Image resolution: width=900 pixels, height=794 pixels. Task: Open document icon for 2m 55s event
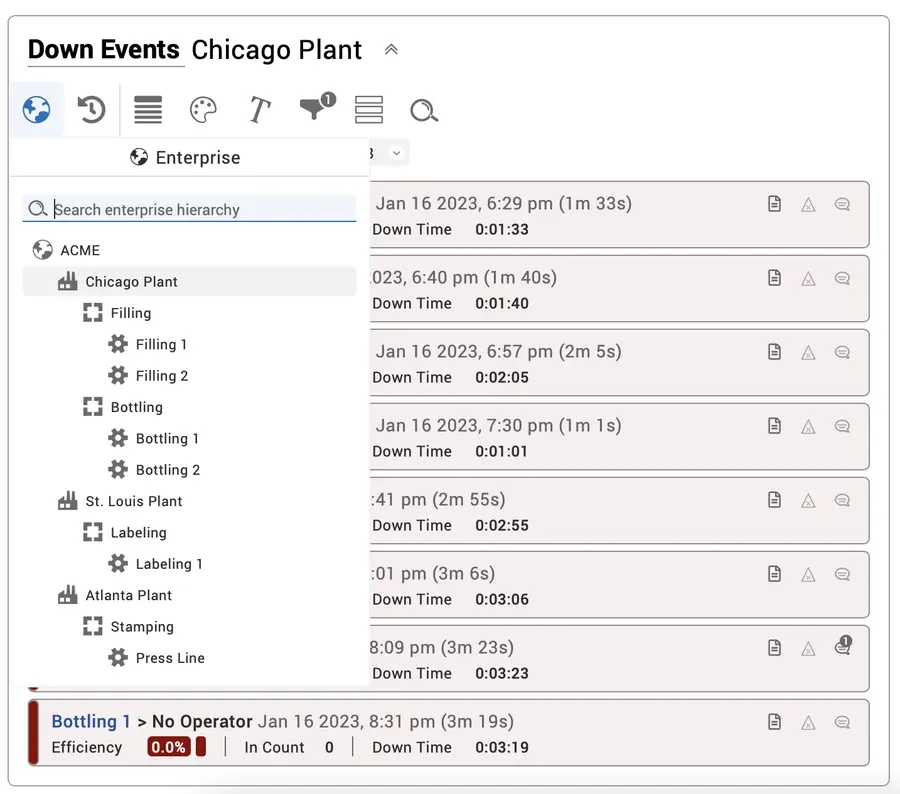[x=774, y=500]
